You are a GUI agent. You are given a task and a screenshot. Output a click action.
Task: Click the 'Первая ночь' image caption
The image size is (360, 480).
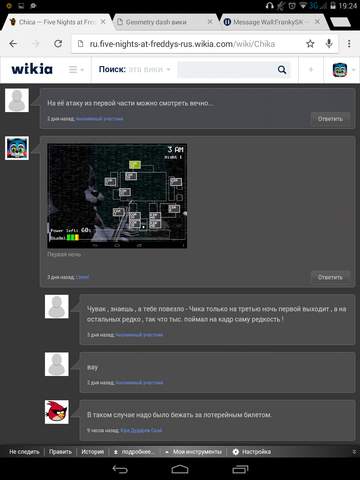[x=64, y=254]
